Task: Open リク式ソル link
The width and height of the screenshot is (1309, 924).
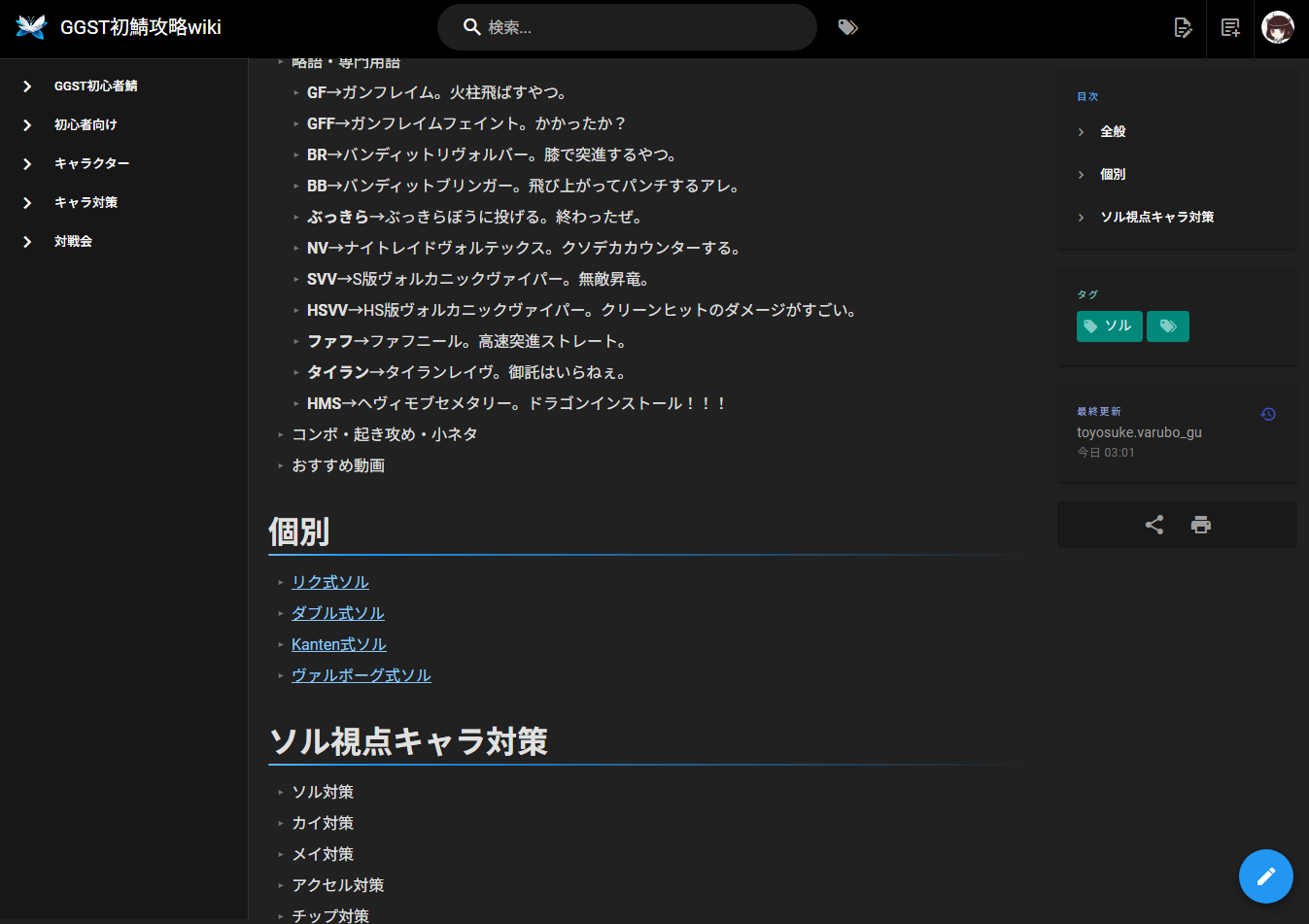Action: (x=330, y=582)
